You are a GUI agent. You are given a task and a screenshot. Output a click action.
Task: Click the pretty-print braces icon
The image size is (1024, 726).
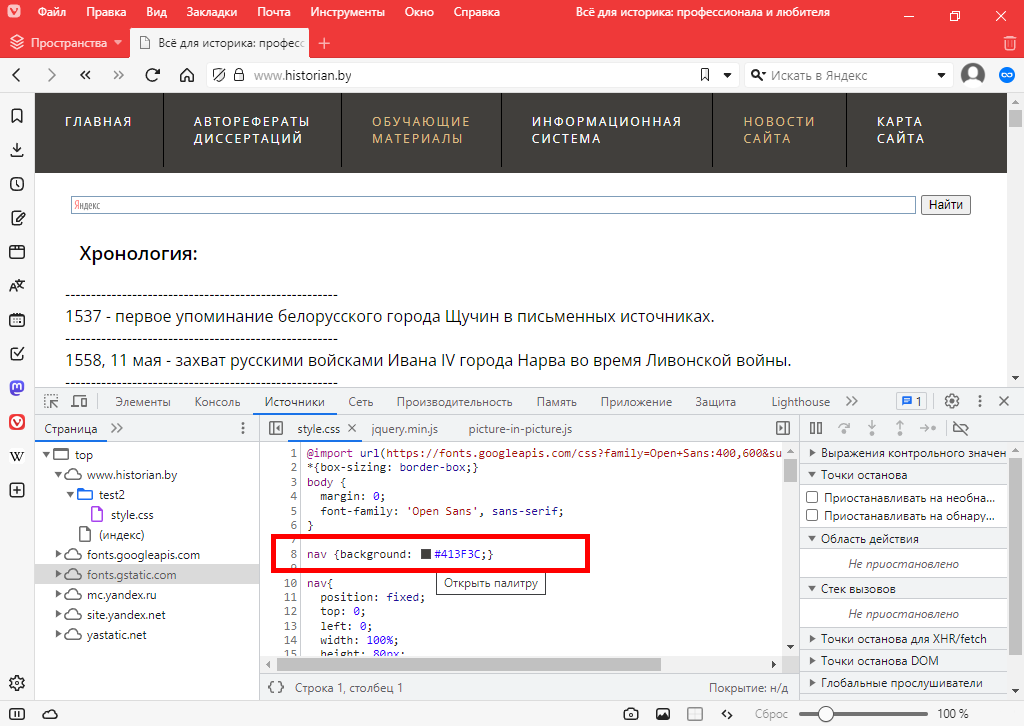(x=276, y=687)
